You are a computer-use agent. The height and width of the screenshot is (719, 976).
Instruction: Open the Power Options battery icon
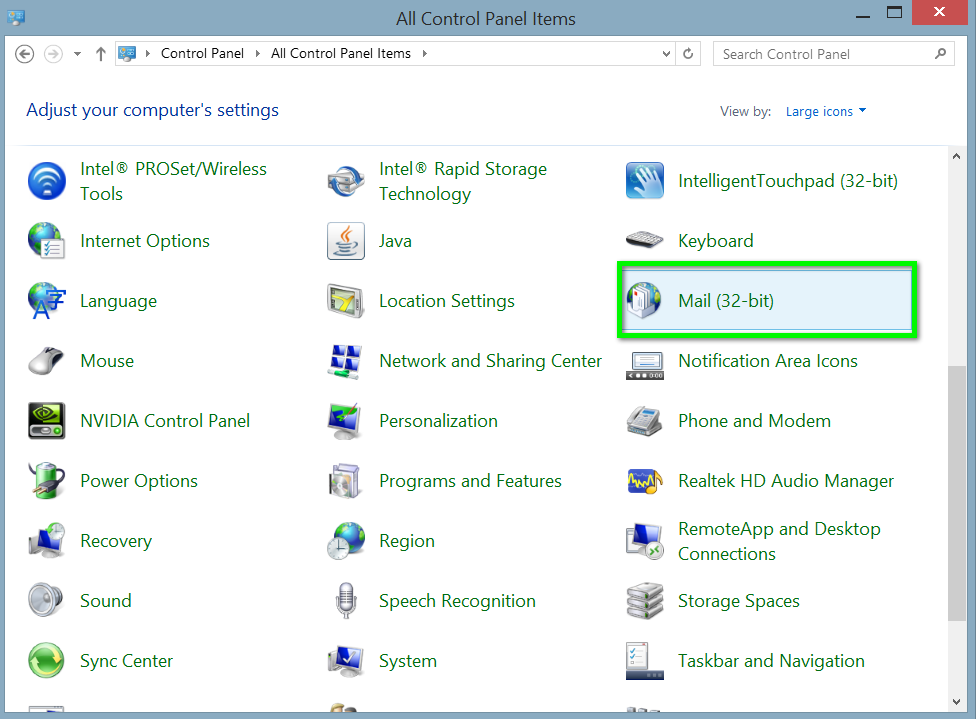(47, 481)
